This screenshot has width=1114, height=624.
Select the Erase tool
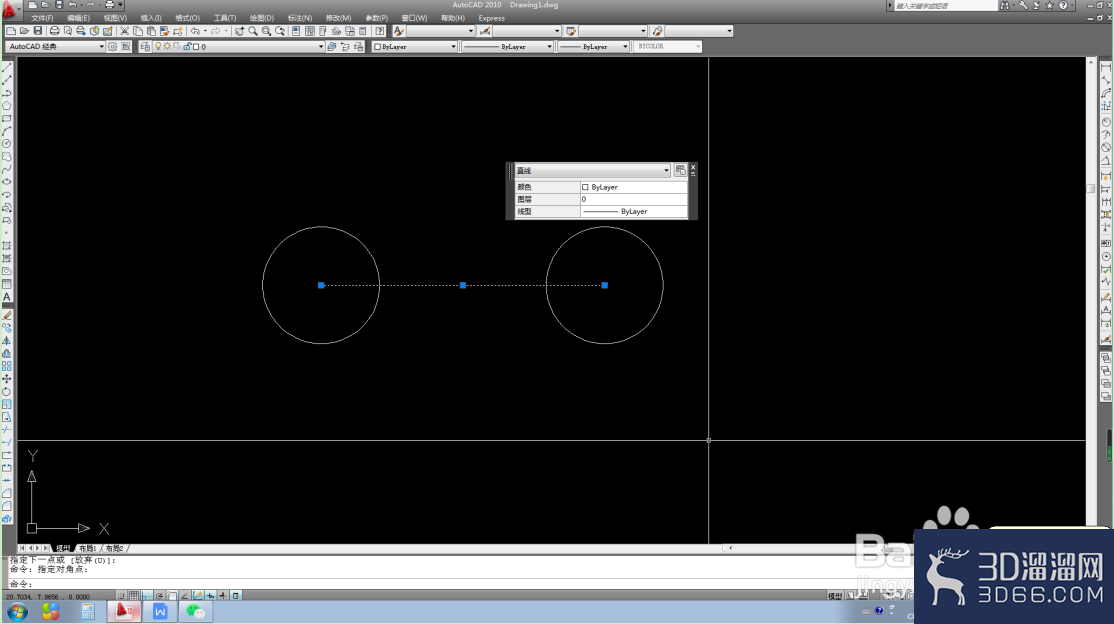pos(7,315)
